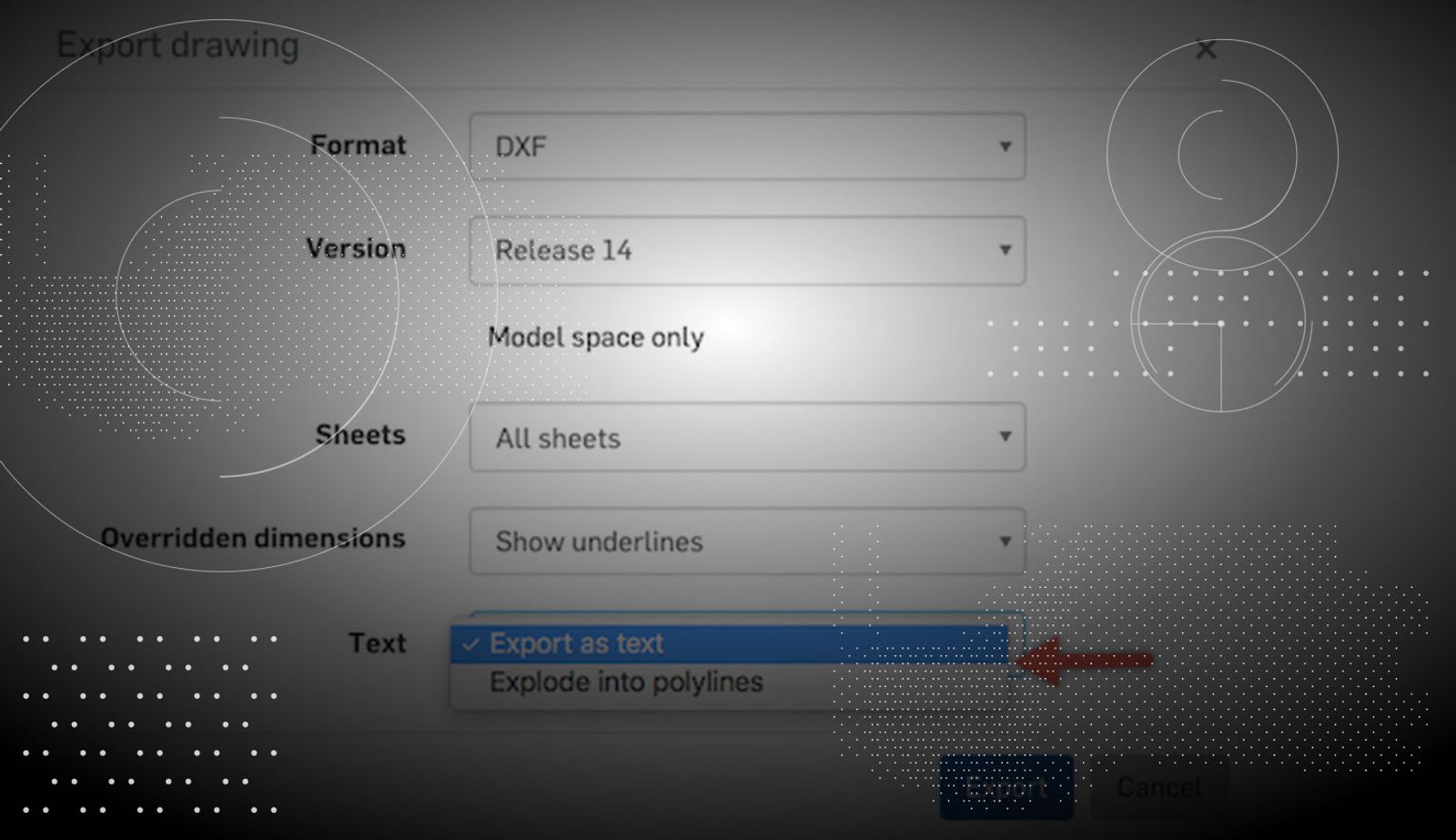Click the arrow on Overridden dimensions field
1456x840 pixels.
click(x=1005, y=541)
